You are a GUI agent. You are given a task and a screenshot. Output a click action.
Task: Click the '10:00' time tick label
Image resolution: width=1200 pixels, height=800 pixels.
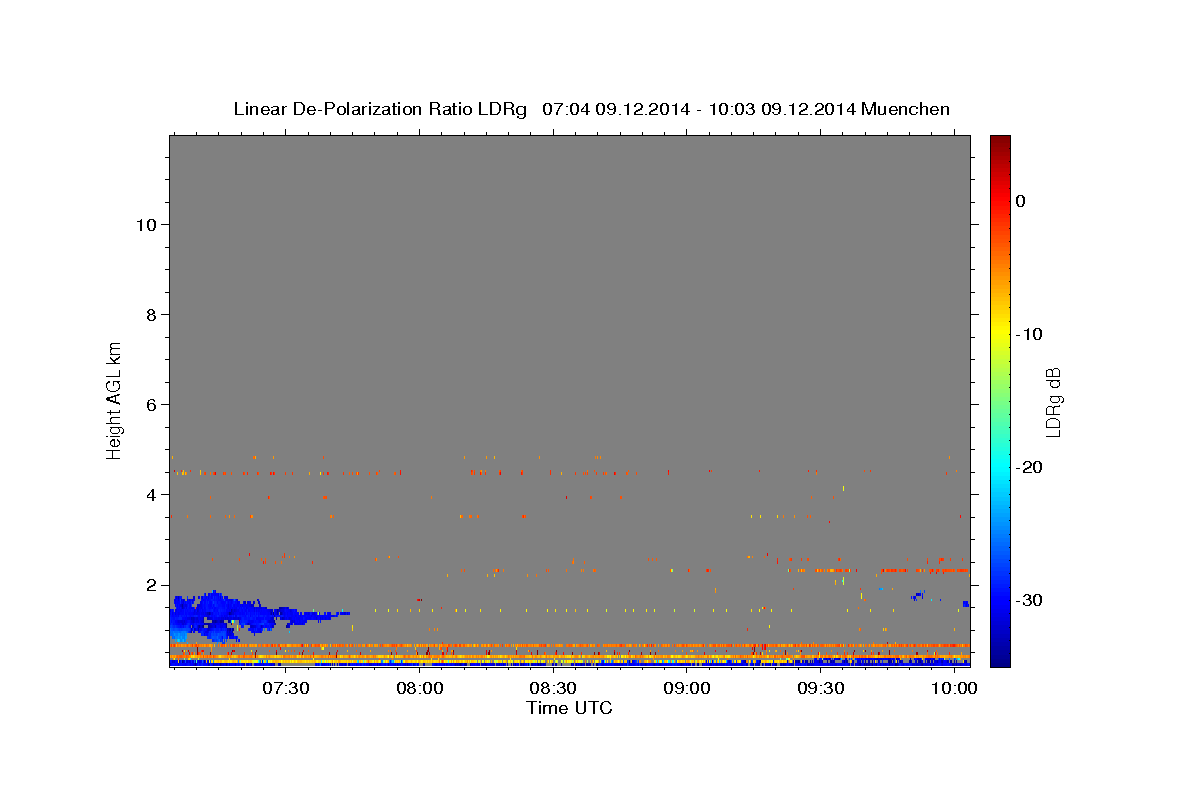pyautogui.click(x=955, y=689)
